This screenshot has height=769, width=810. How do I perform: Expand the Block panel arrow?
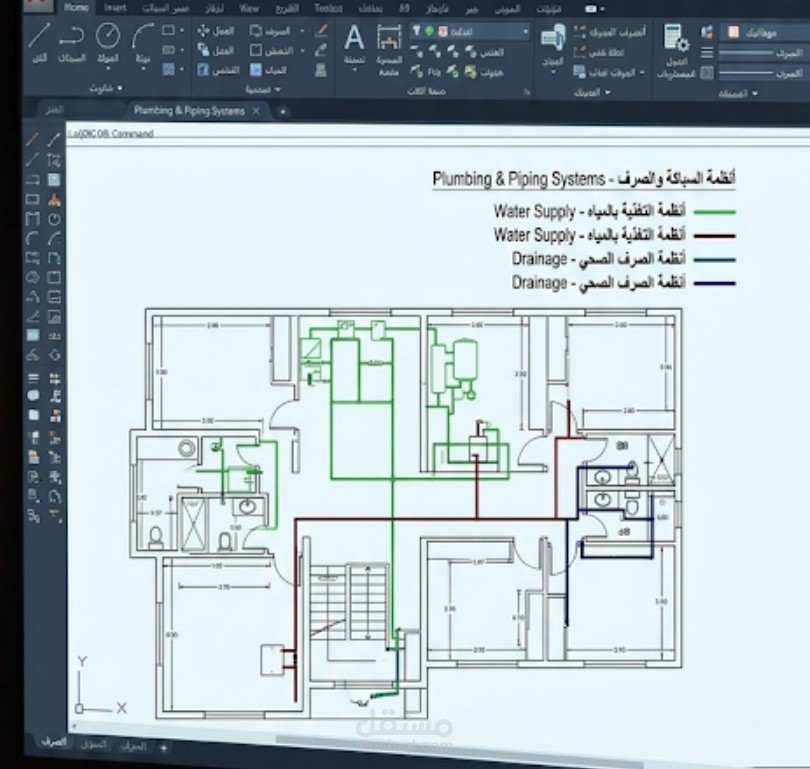coord(608,92)
